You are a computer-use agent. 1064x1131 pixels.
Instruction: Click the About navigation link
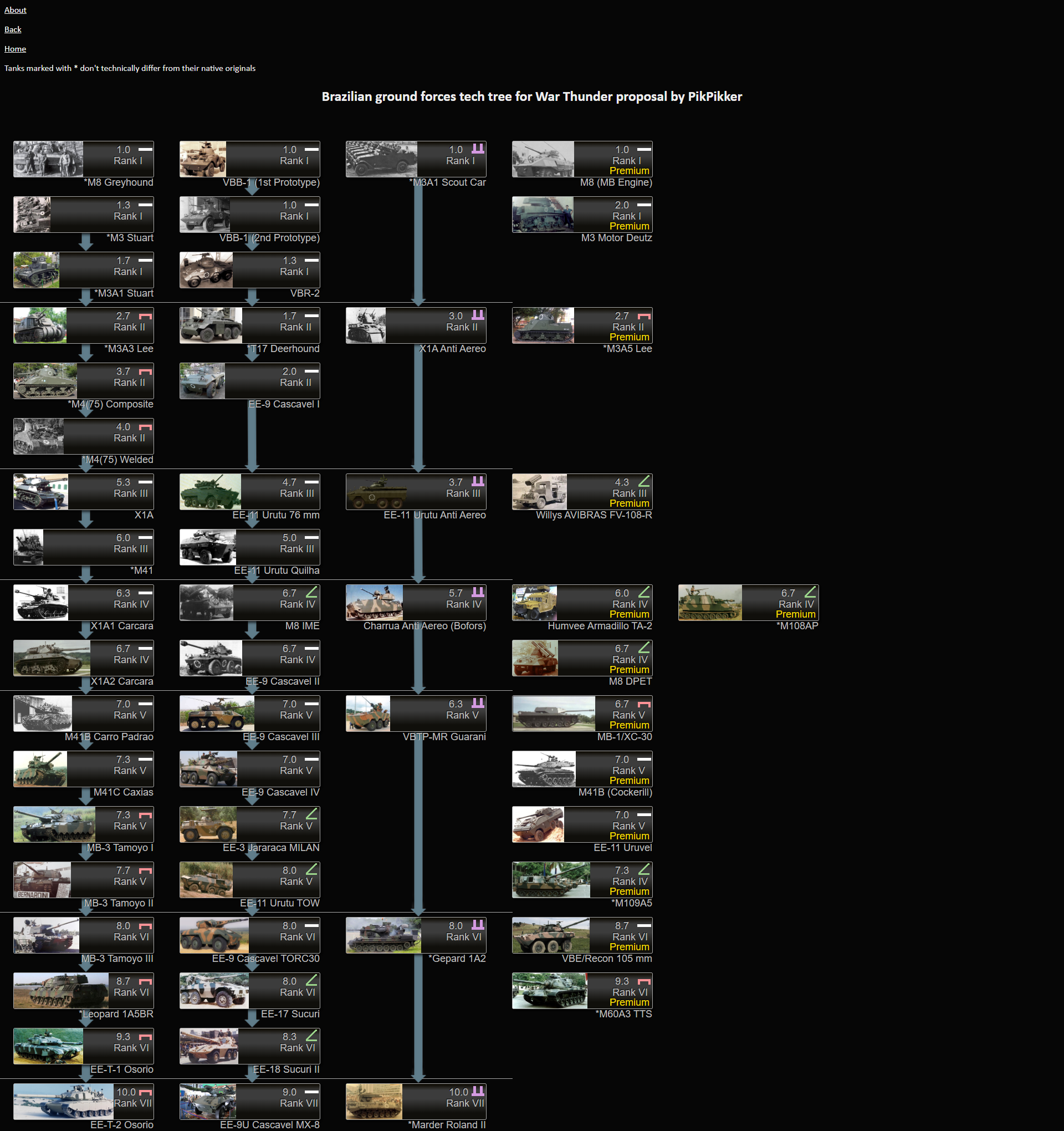[16, 9]
